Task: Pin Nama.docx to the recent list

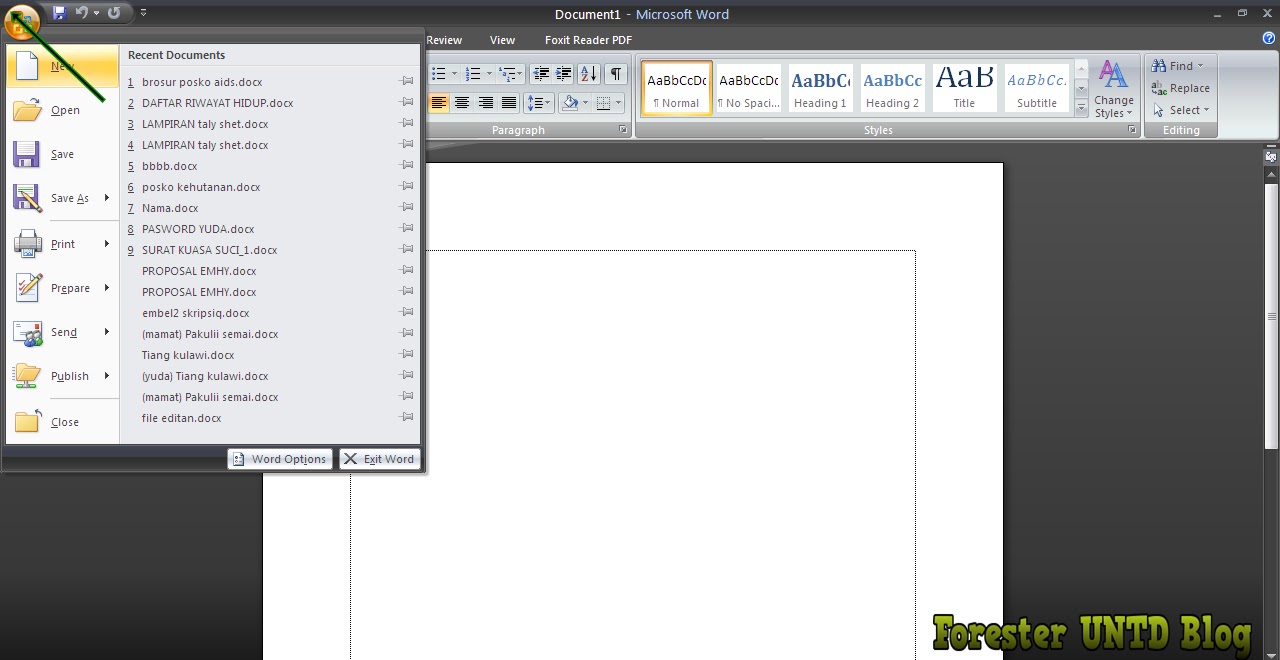Action: tap(407, 208)
